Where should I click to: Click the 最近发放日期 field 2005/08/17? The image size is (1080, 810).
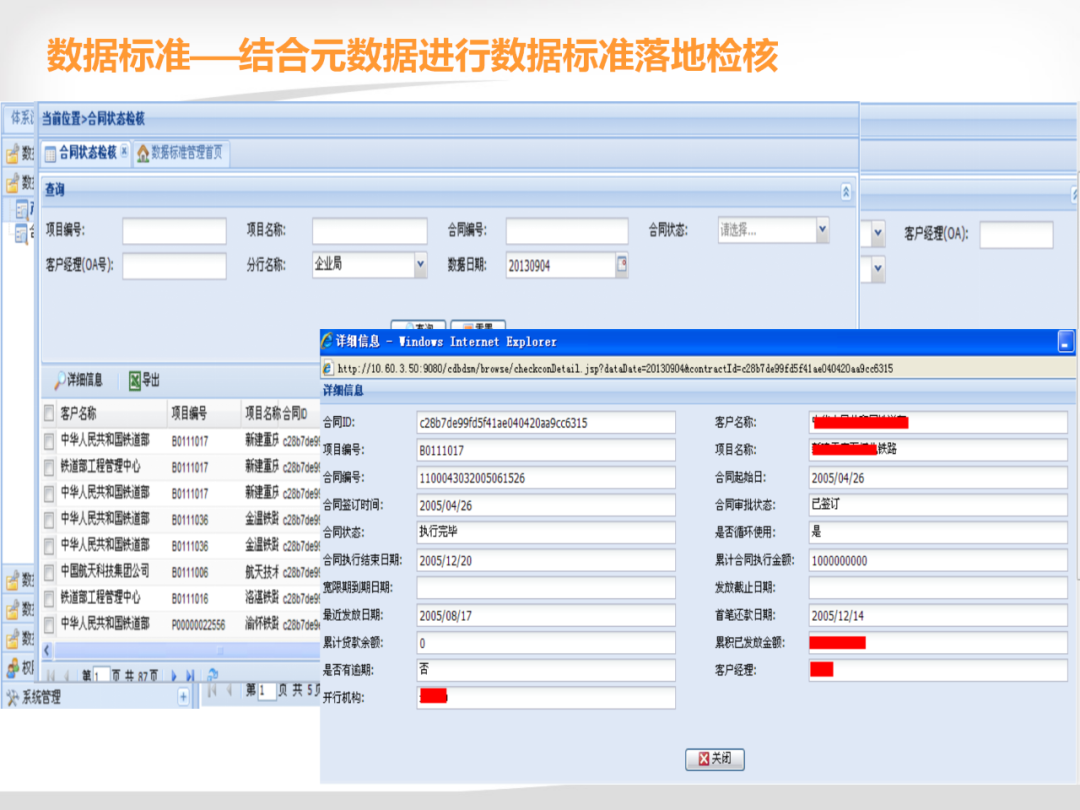pyautogui.click(x=546, y=616)
